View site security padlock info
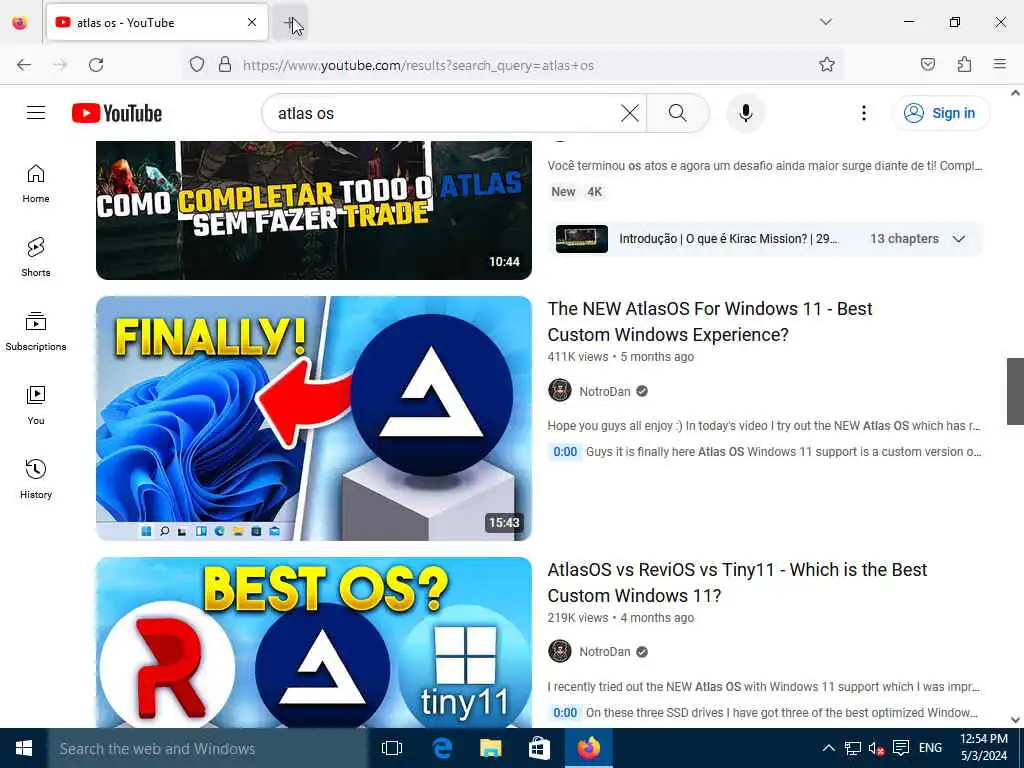 pyautogui.click(x=225, y=65)
